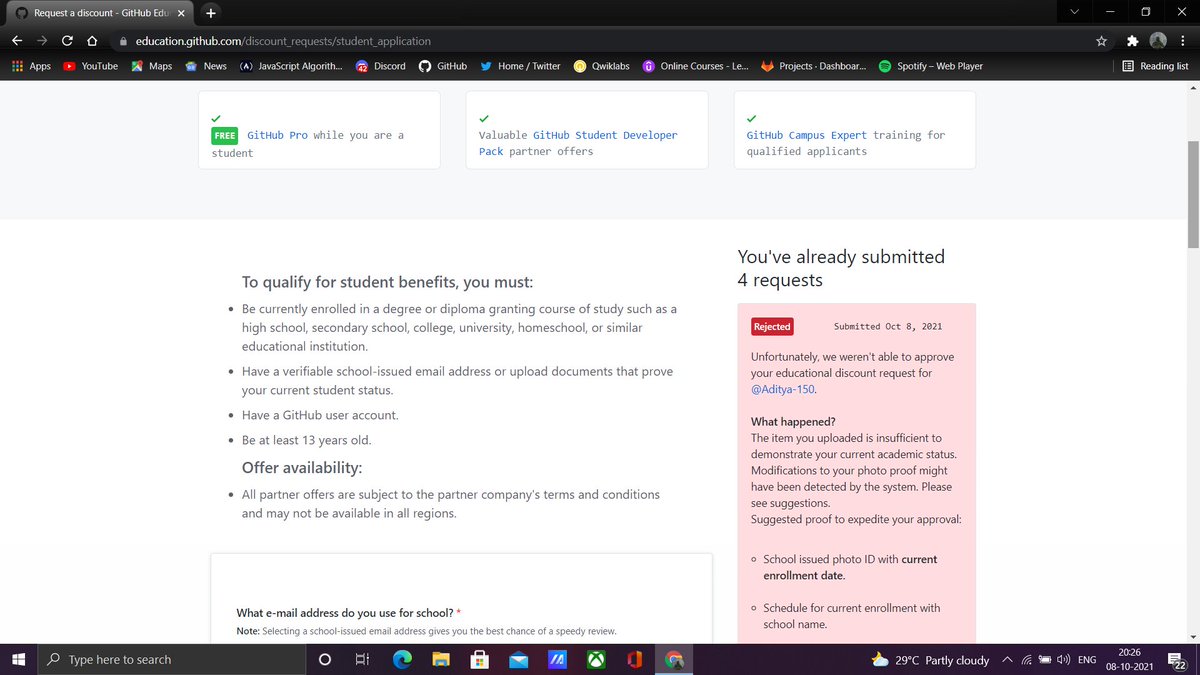Image resolution: width=1200 pixels, height=675 pixels.
Task: Open the weather widget showing 29°C Partly cloudy
Action: coord(930,660)
